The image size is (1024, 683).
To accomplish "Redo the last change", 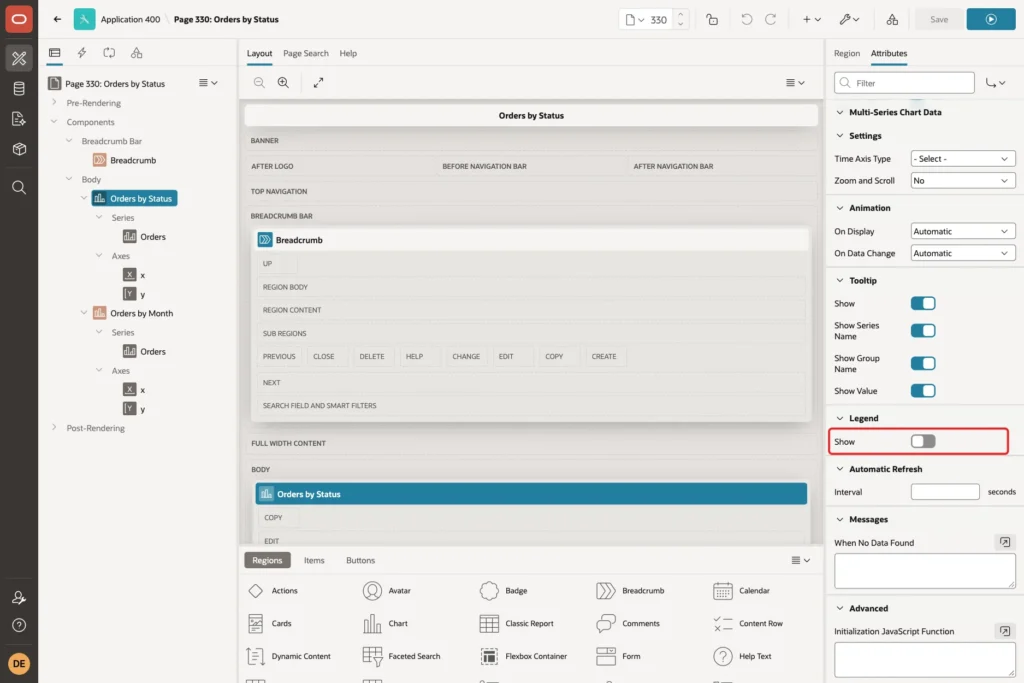I will pos(771,20).
